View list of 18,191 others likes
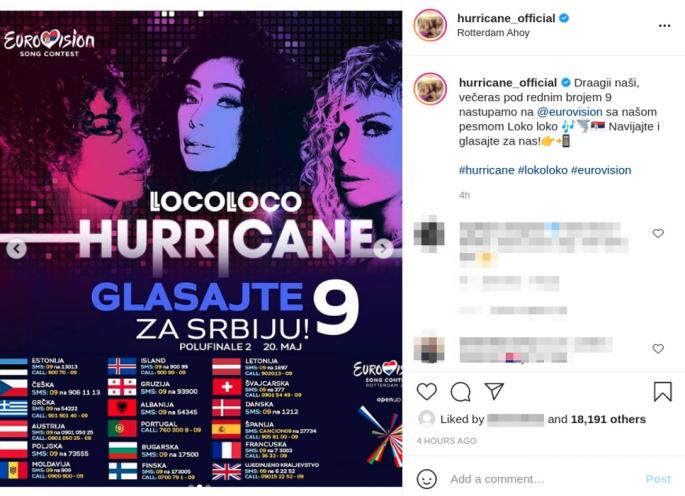Viewport: 685px width, 496px height. (608, 419)
